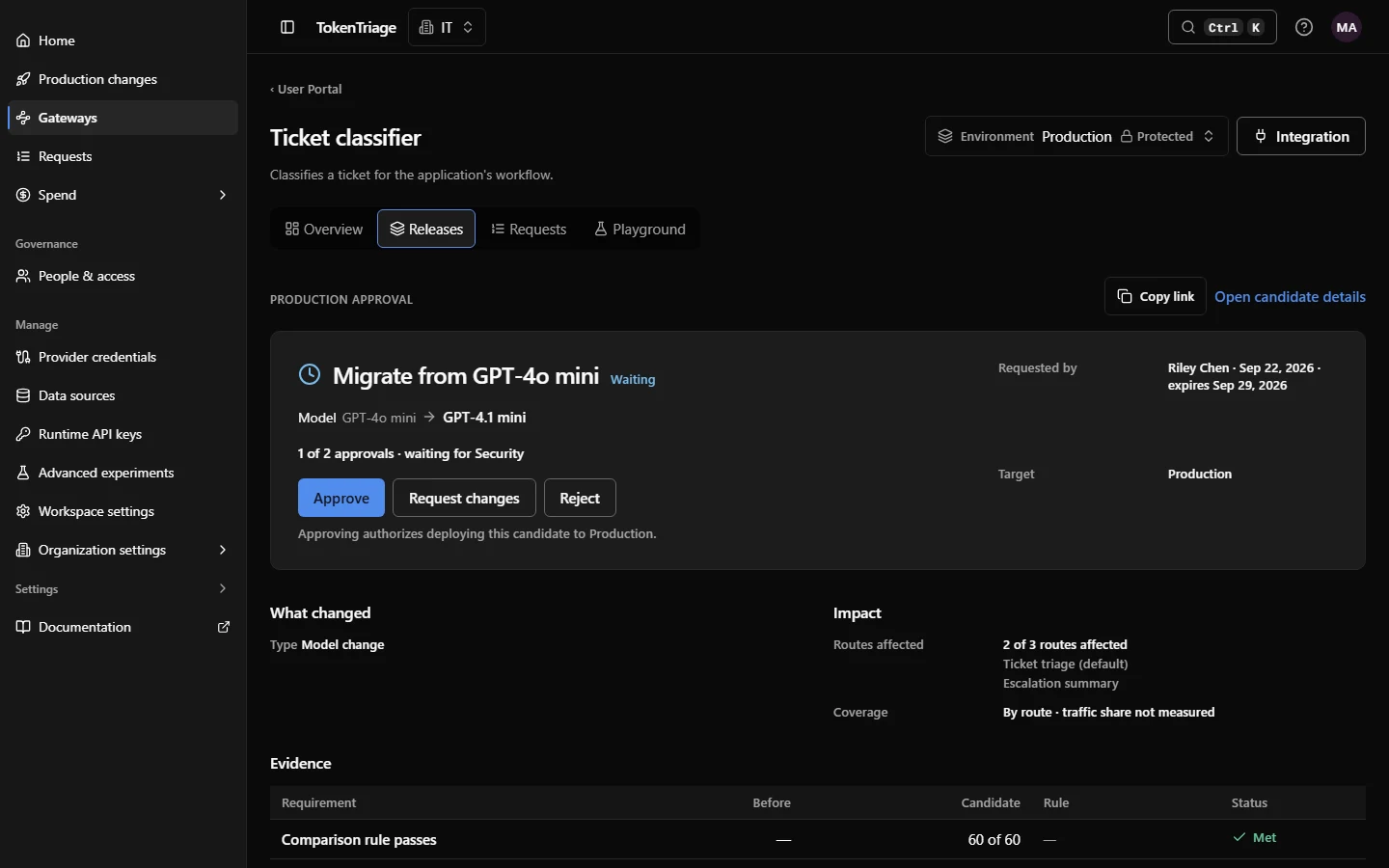Expand the Spend submenu chevron
Image resolution: width=1389 pixels, height=868 pixels.
[223, 195]
